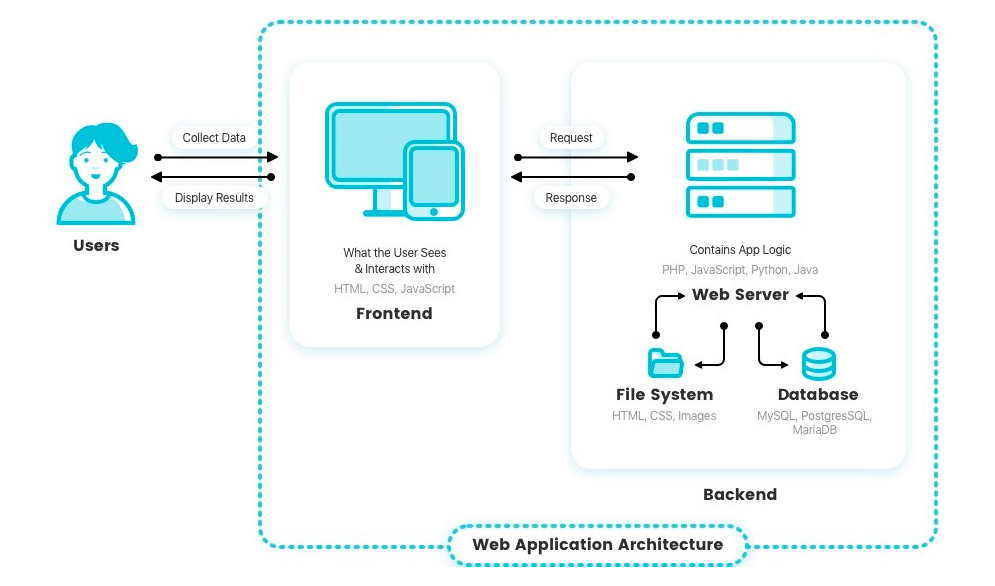This screenshot has height=586, width=995.
Task: Click the Contains App Logic caption
Action: pyautogui.click(x=740, y=249)
